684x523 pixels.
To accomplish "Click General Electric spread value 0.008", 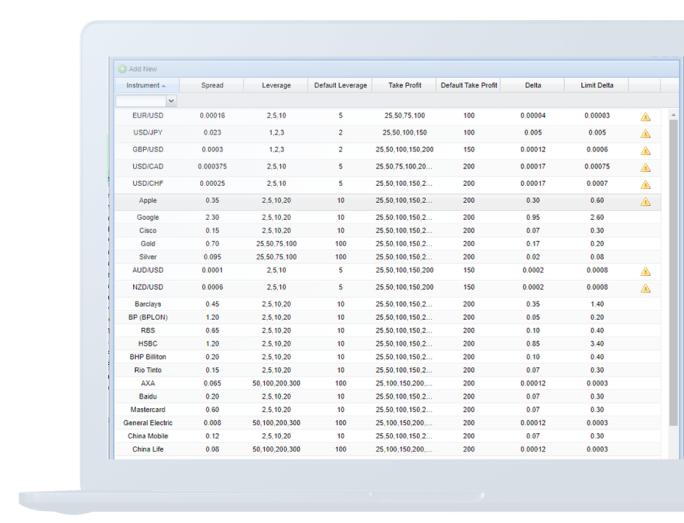I will coord(212,423).
